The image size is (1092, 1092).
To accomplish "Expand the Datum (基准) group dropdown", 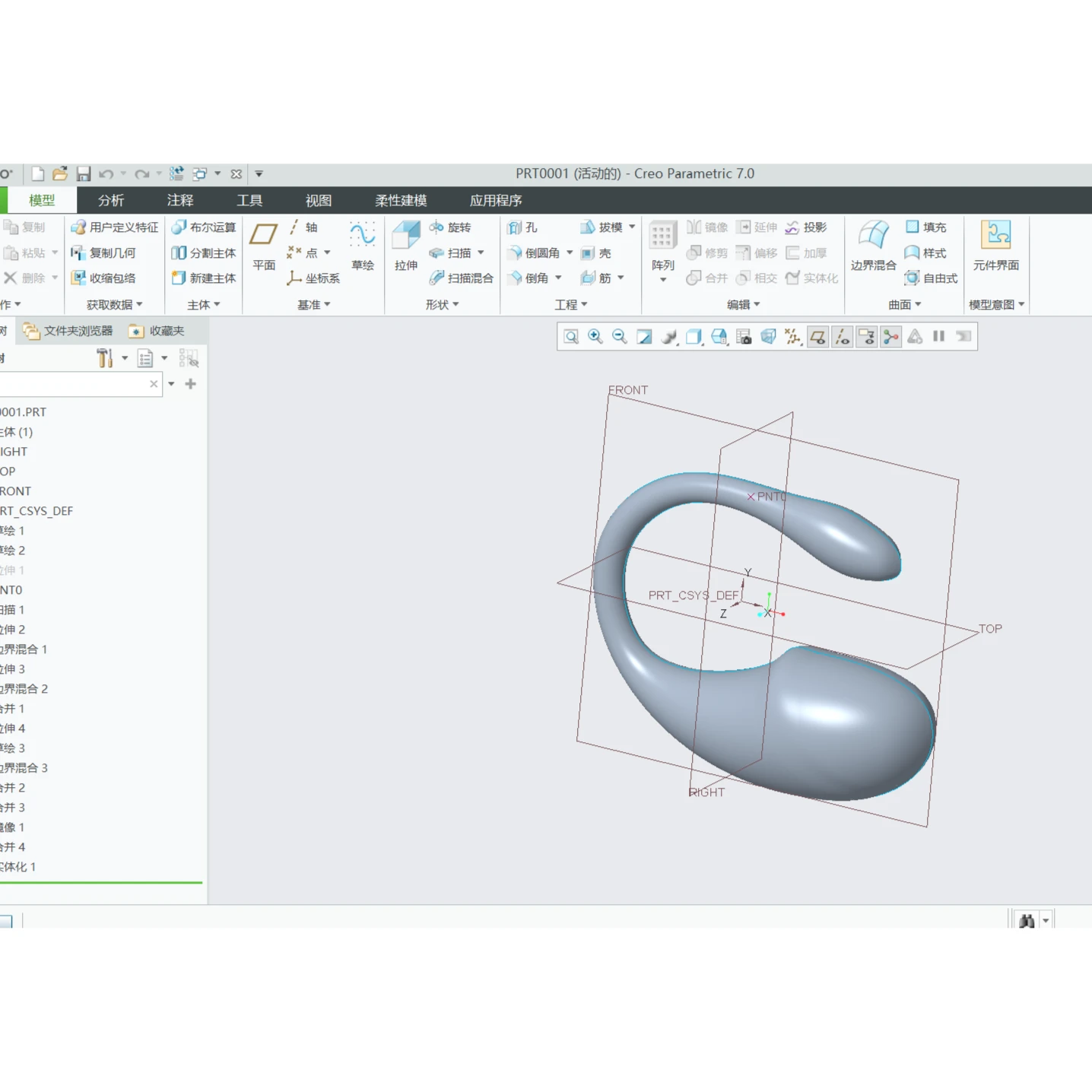I will click(314, 305).
